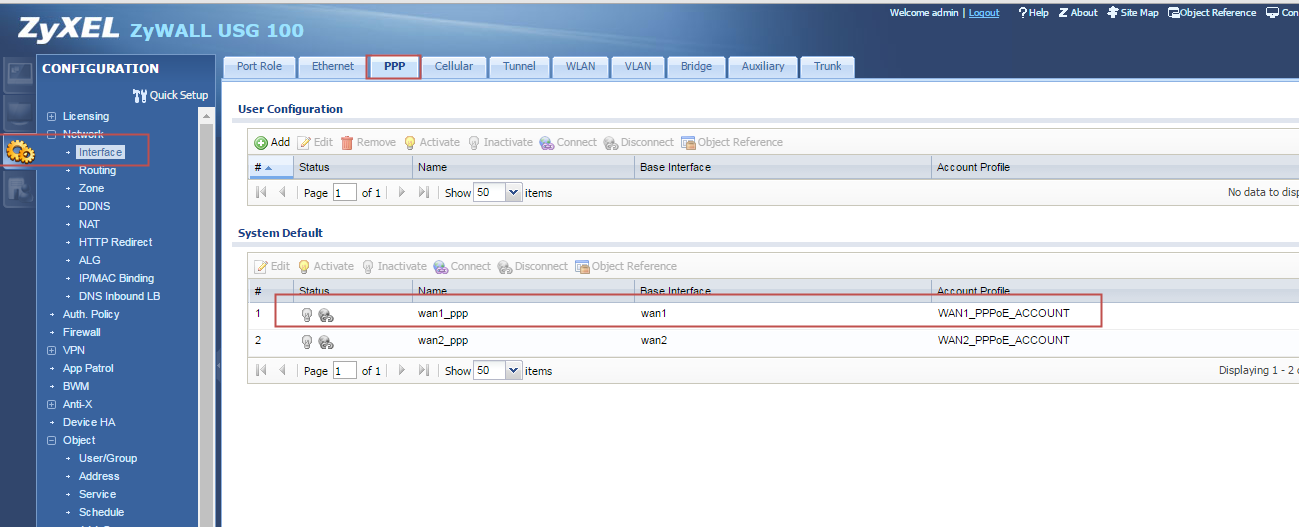The width and height of the screenshot is (1299, 527).
Task: Expand the VPN menu node
Action: coord(52,351)
